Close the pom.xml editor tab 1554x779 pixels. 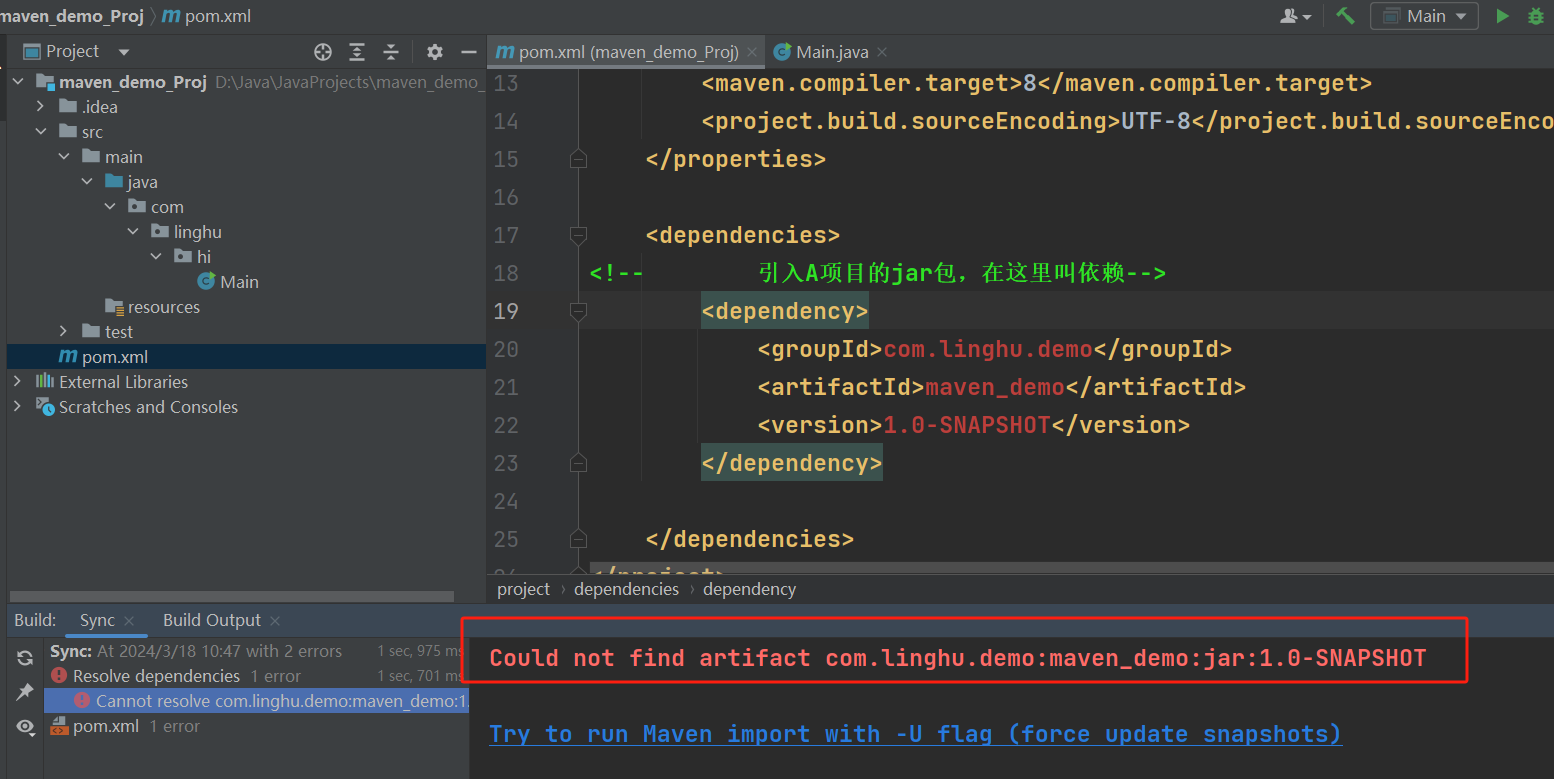tap(752, 52)
